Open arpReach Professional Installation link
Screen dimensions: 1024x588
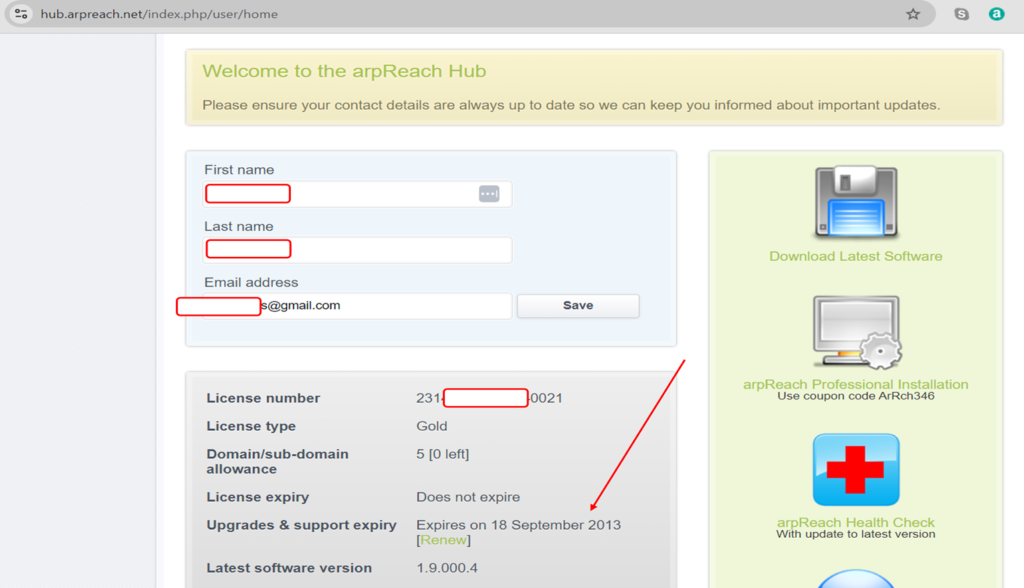coord(856,384)
